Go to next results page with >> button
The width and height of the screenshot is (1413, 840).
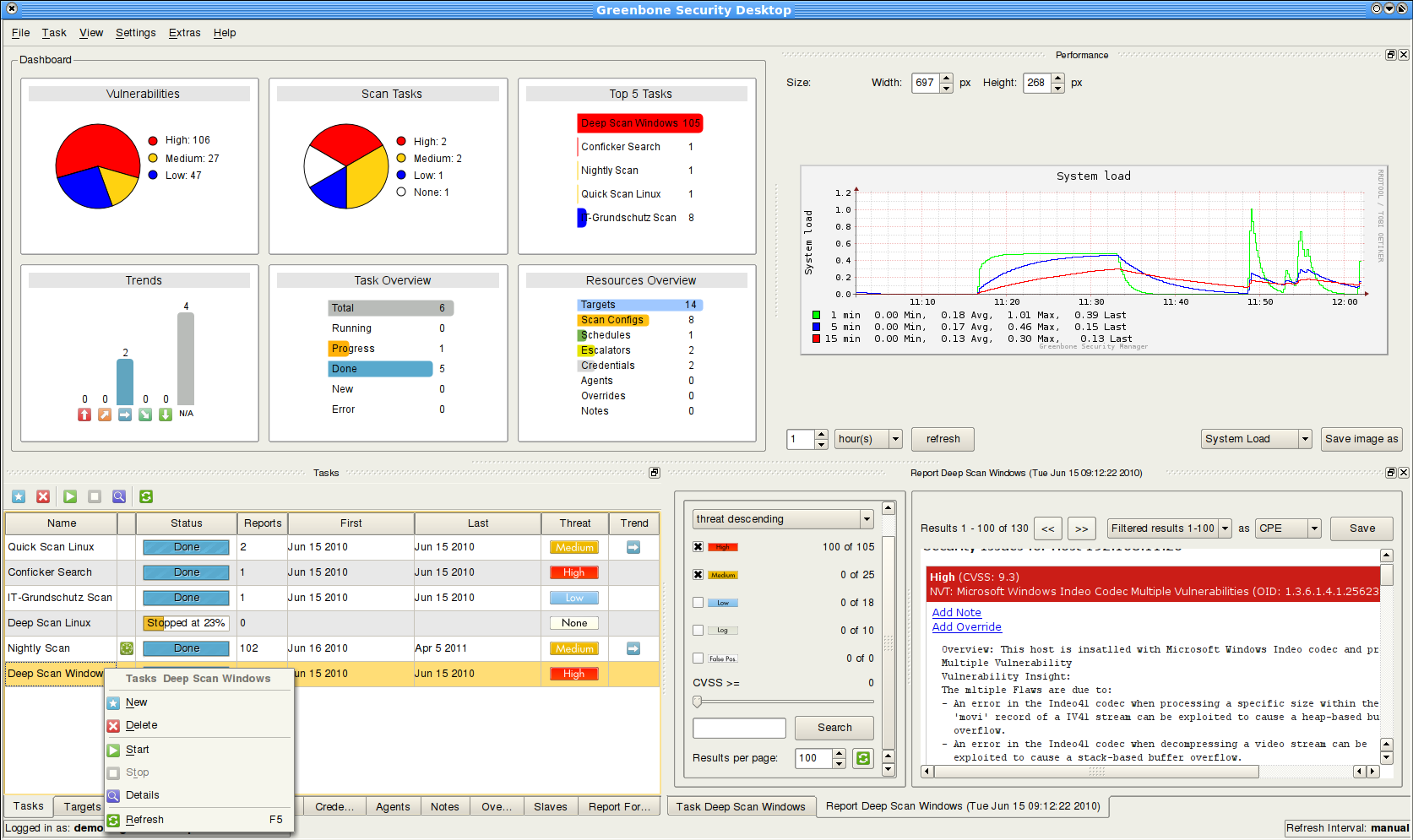click(1082, 528)
